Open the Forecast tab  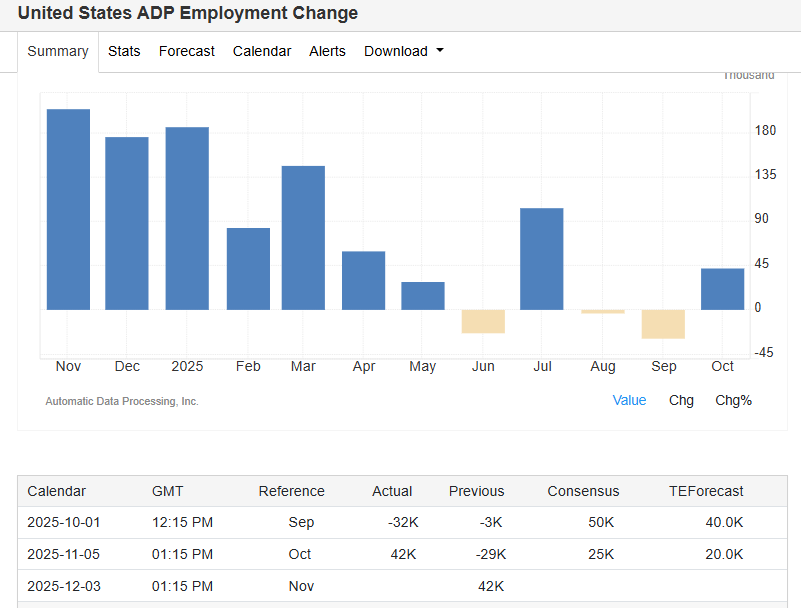[186, 51]
